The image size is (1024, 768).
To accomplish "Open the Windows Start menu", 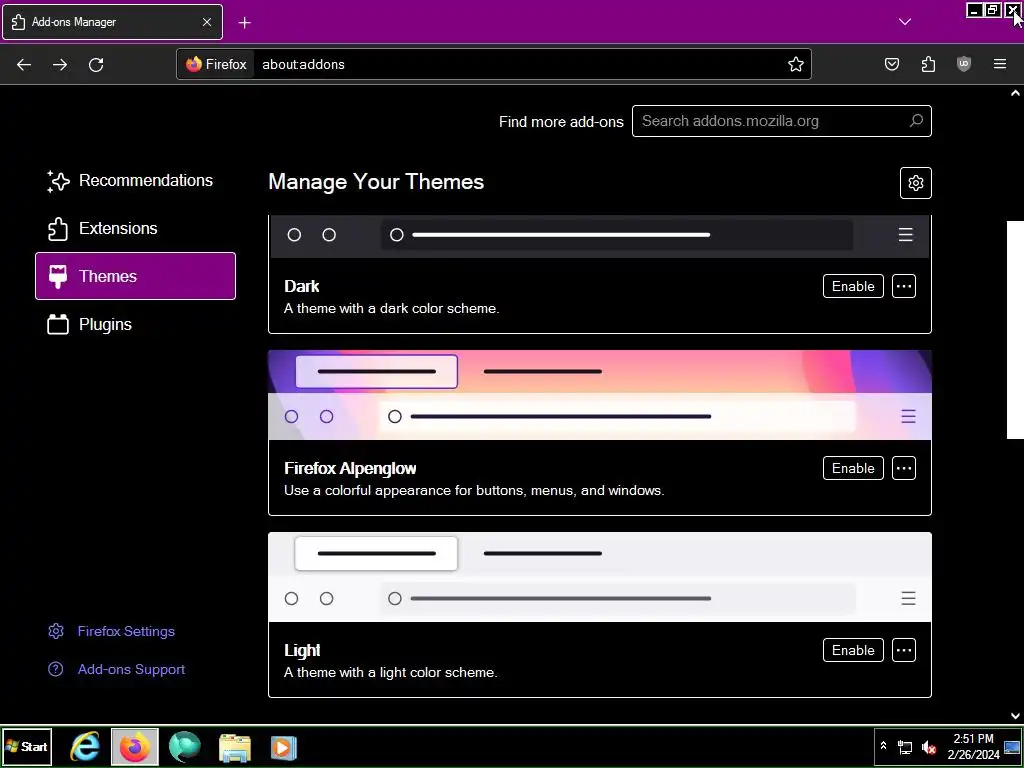I will (27, 746).
